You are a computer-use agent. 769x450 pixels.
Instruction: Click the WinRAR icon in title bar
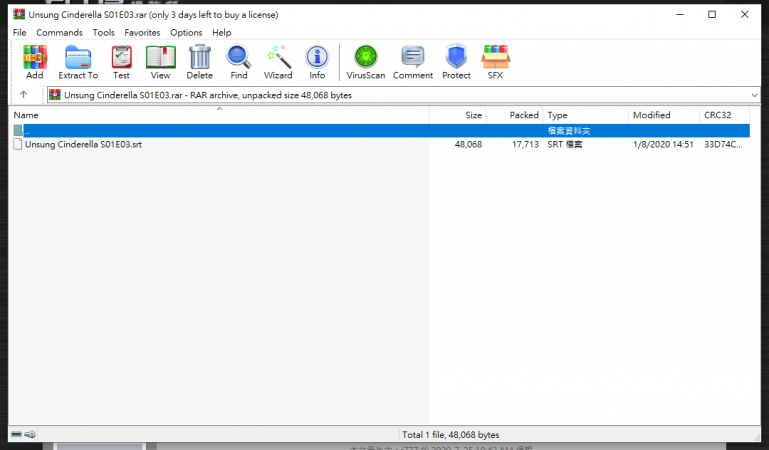(19, 14)
